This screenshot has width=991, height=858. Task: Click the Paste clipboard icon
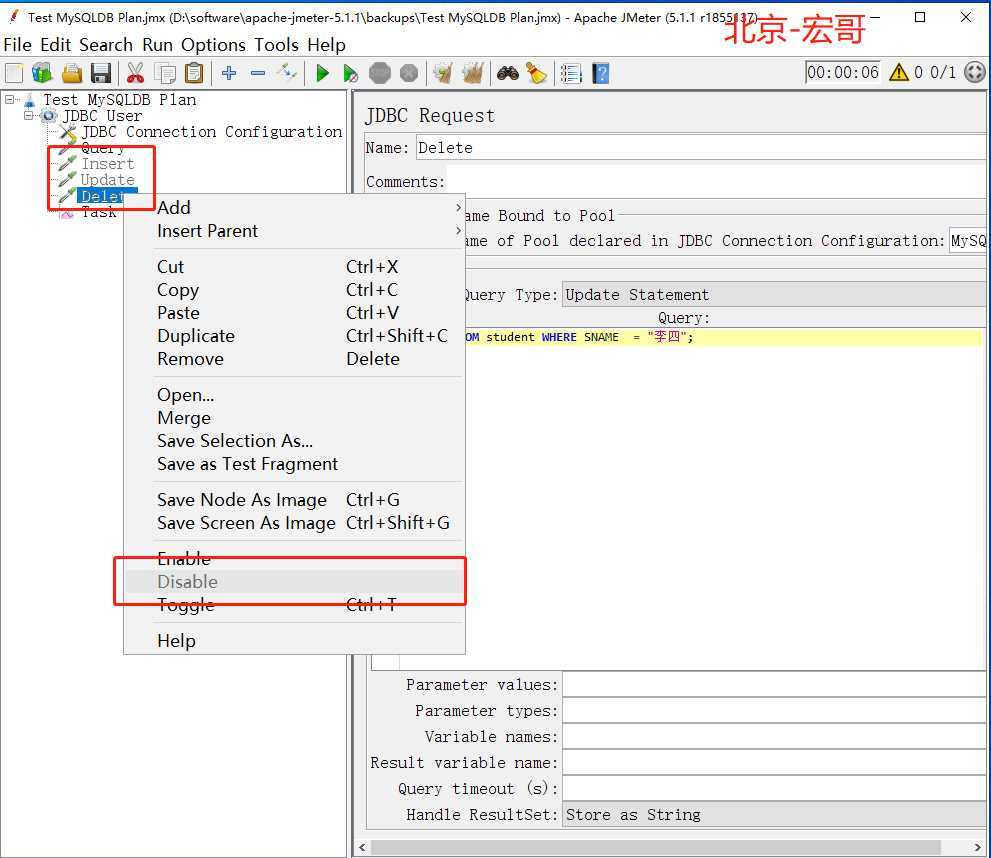tap(195, 73)
